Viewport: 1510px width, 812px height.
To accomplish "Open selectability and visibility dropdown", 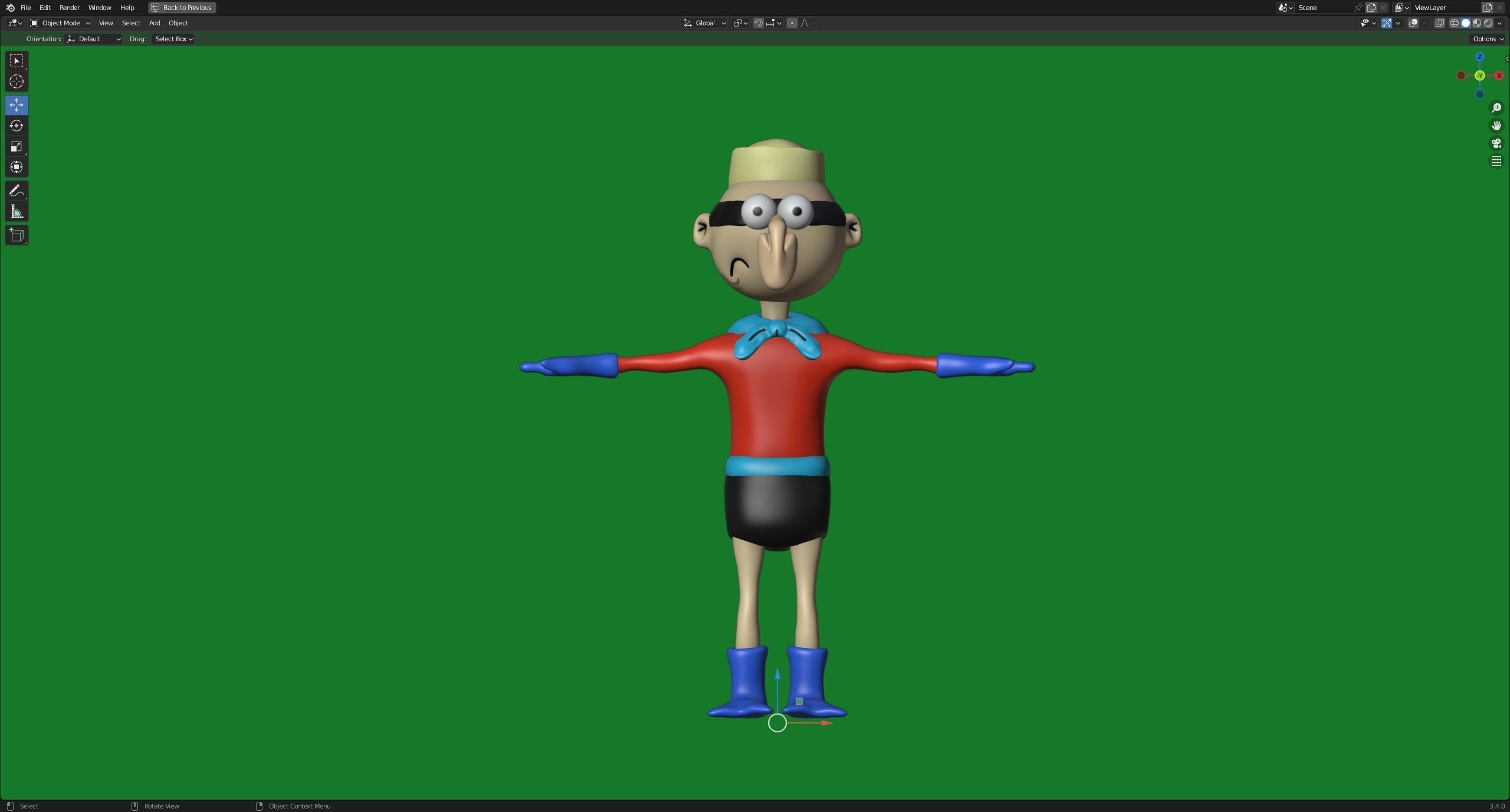I will coord(1368,23).
